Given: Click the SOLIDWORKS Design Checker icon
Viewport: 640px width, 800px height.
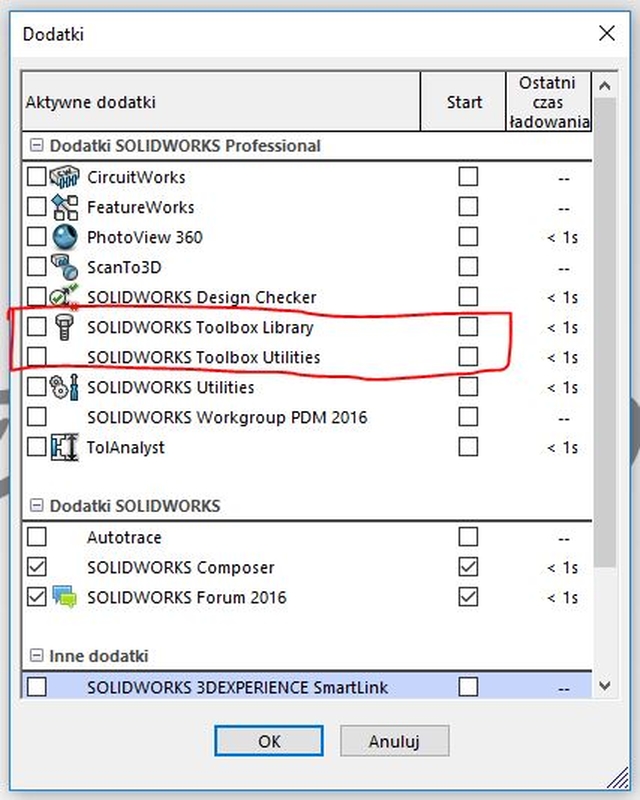Looking at the screenshot, I should pos(64,296).
